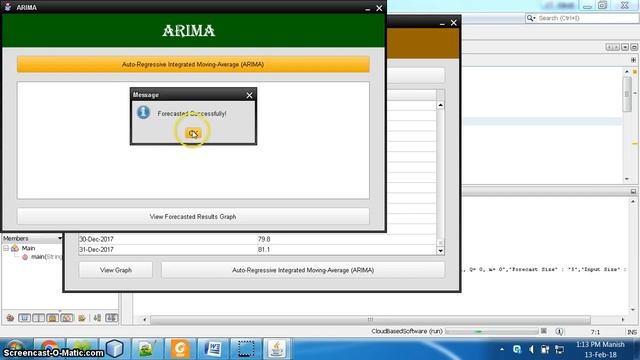Toggle the second Navigator filter button
The height and width of the screenshot is (360, 640).
pyautogui.click(x=24, y=318)
